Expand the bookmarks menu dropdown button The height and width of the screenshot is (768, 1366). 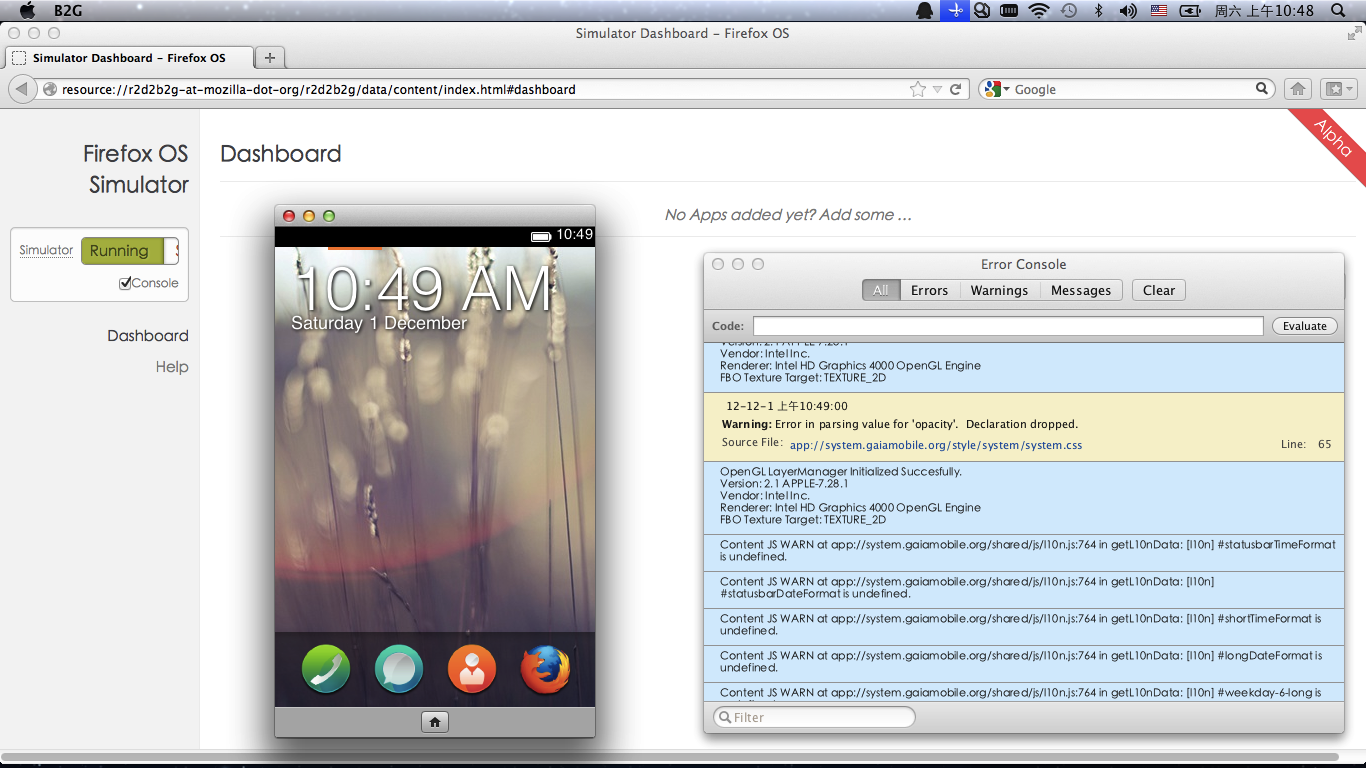(1338, 89)
